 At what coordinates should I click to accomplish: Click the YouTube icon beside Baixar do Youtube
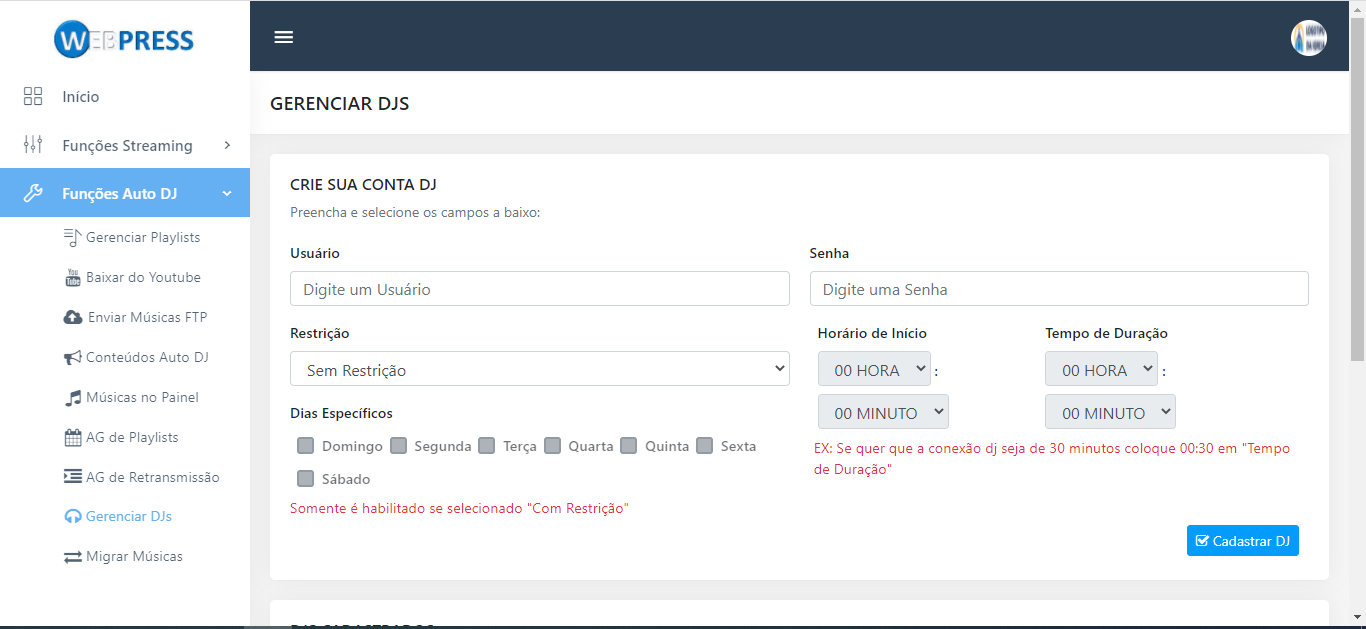click(x=73, y=277)
